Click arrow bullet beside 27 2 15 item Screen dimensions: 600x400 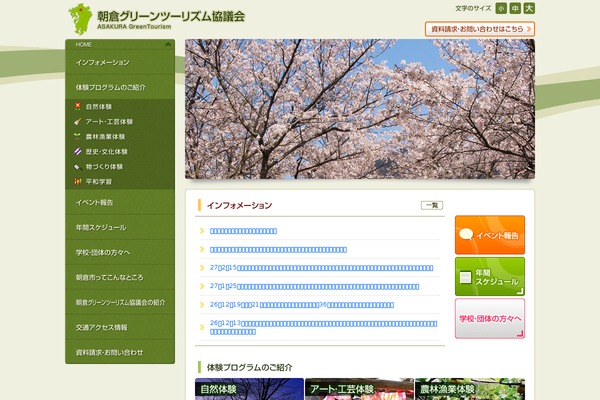[x=202, y=268]
